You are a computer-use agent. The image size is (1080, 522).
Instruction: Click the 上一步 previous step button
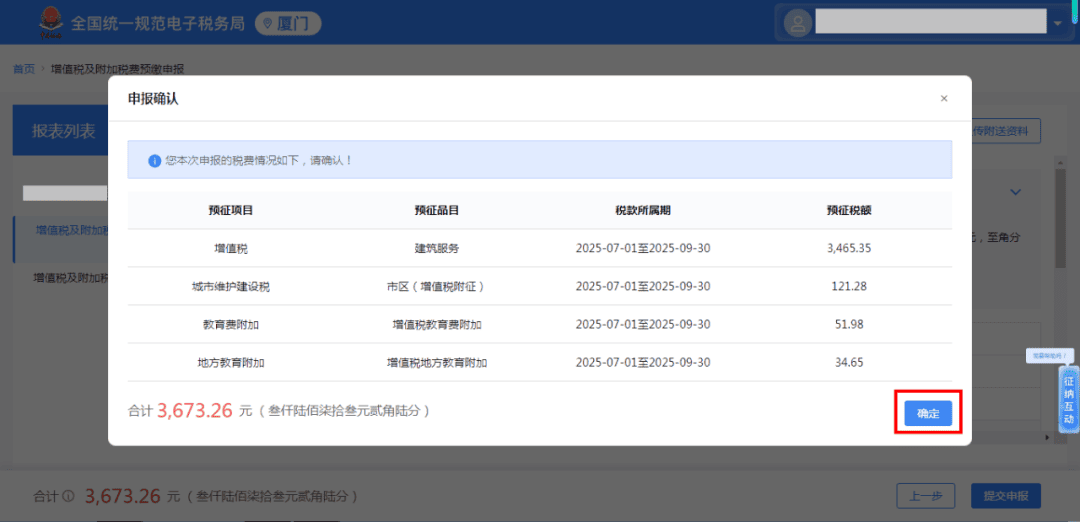click(925, 496)
